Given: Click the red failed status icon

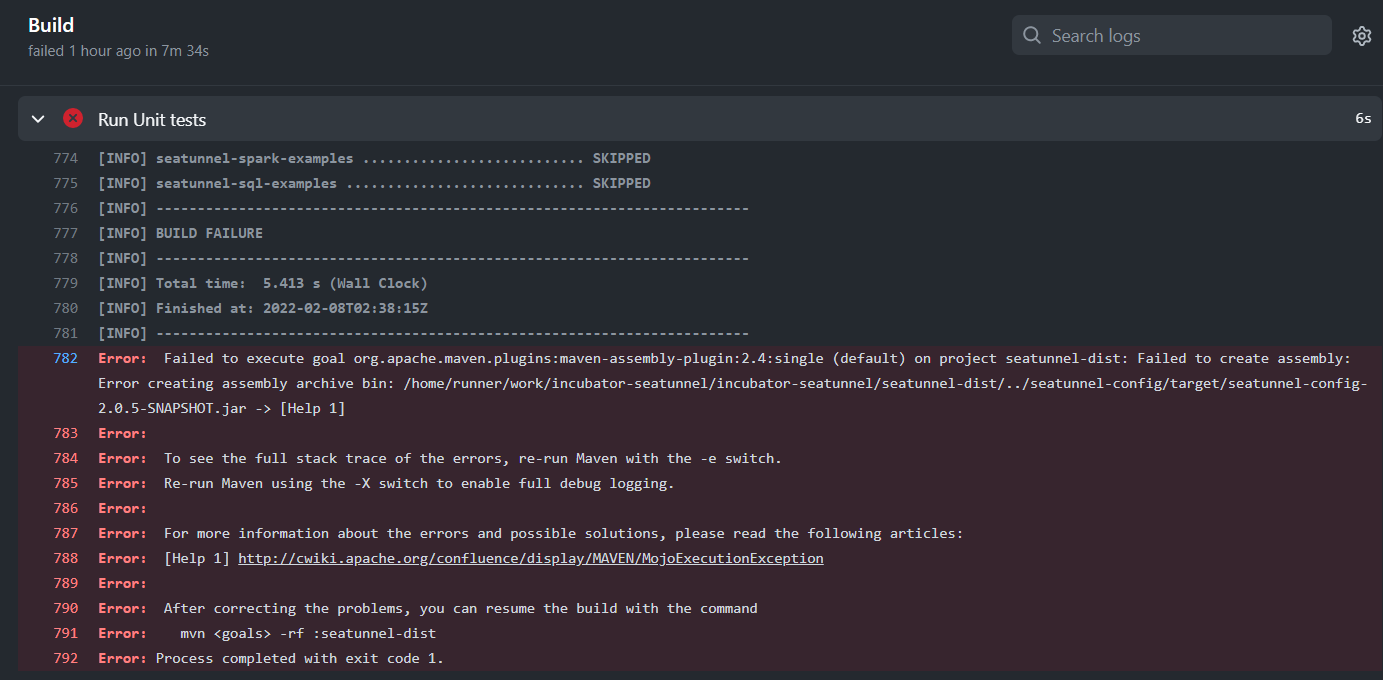Looking at the screenshot, I should [x=73, y=118].
